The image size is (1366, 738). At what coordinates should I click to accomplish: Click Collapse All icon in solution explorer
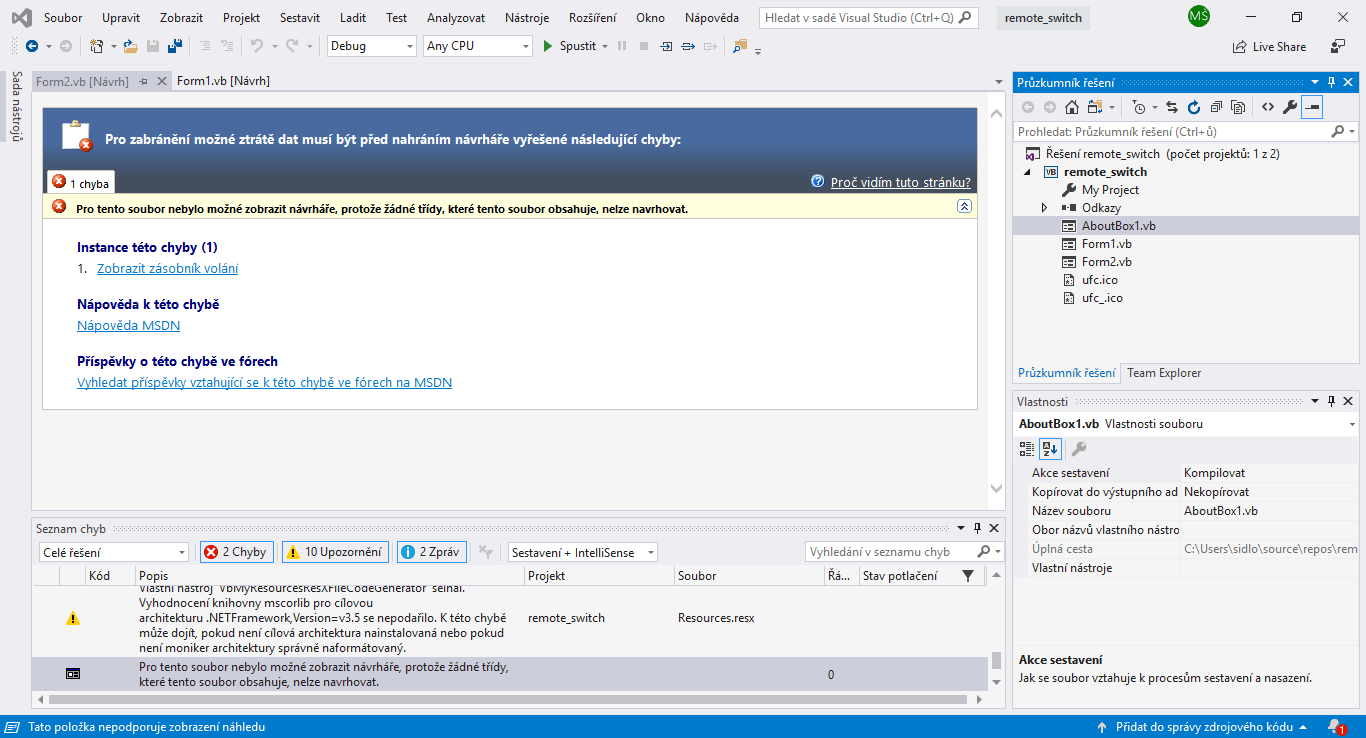pos(1216,107)
